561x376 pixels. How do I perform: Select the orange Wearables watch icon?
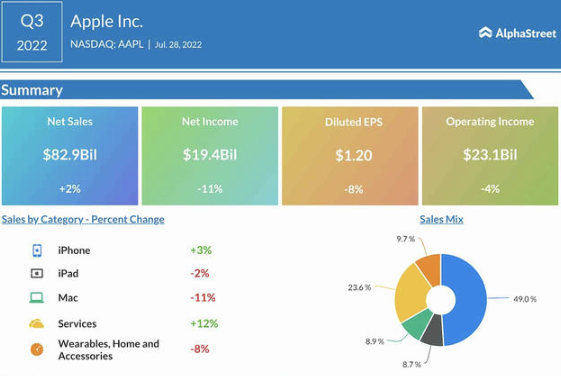37,349
